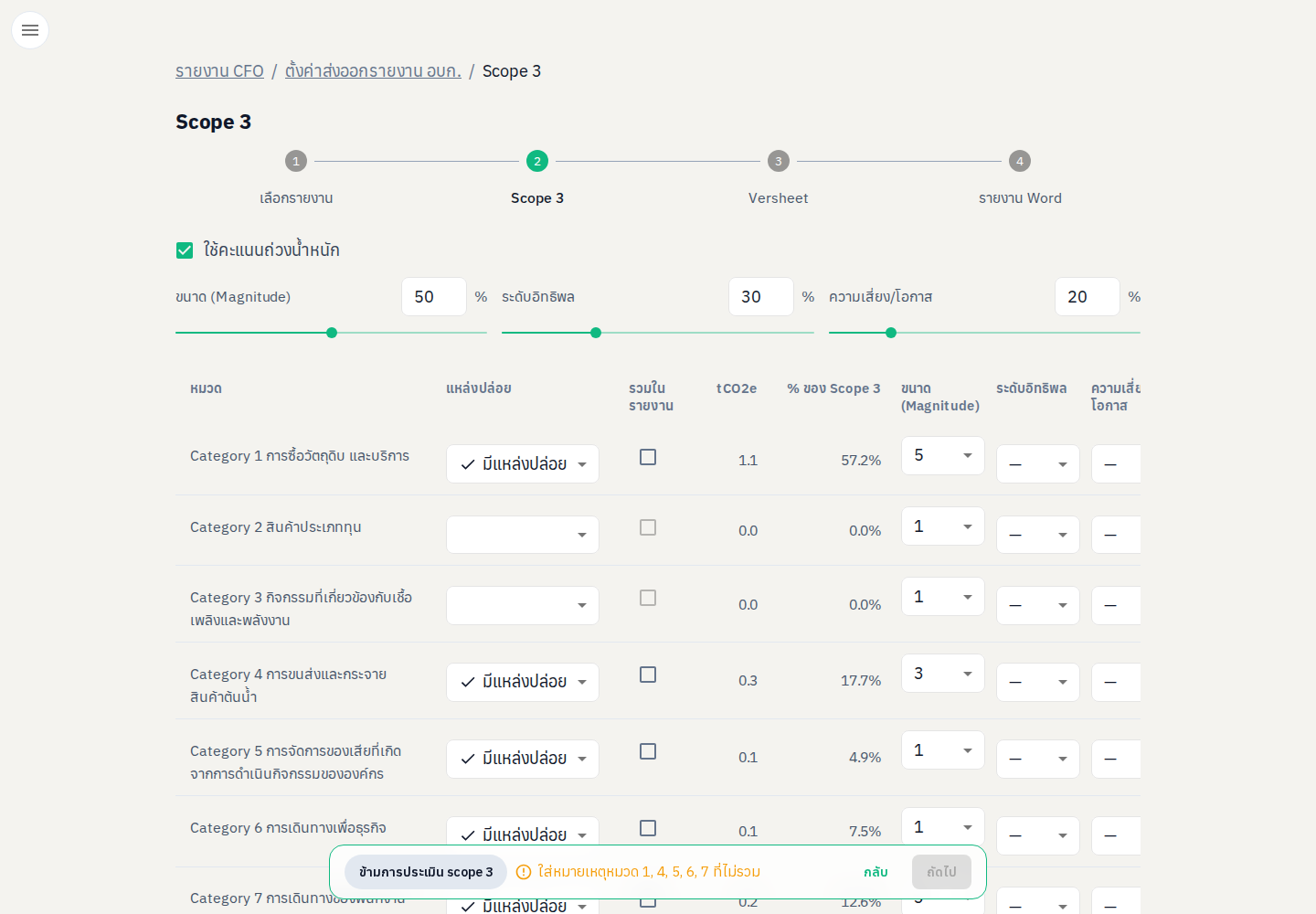Click the ความเสี่ยง/โอกาส percent field showing 20
Viewport: 1316px width, 914px height.
click(1088, 297)
